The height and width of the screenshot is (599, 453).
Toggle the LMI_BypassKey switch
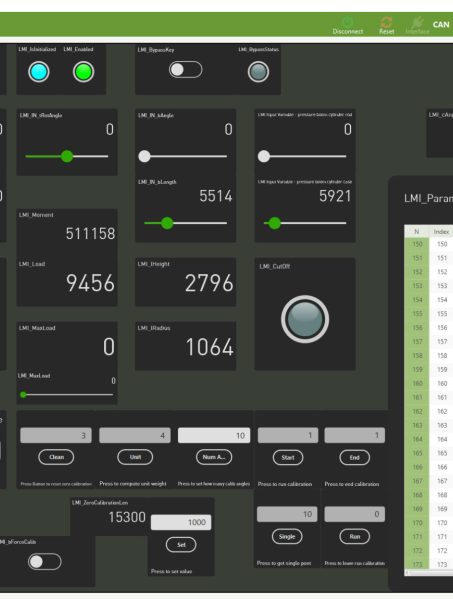[186, 70]
